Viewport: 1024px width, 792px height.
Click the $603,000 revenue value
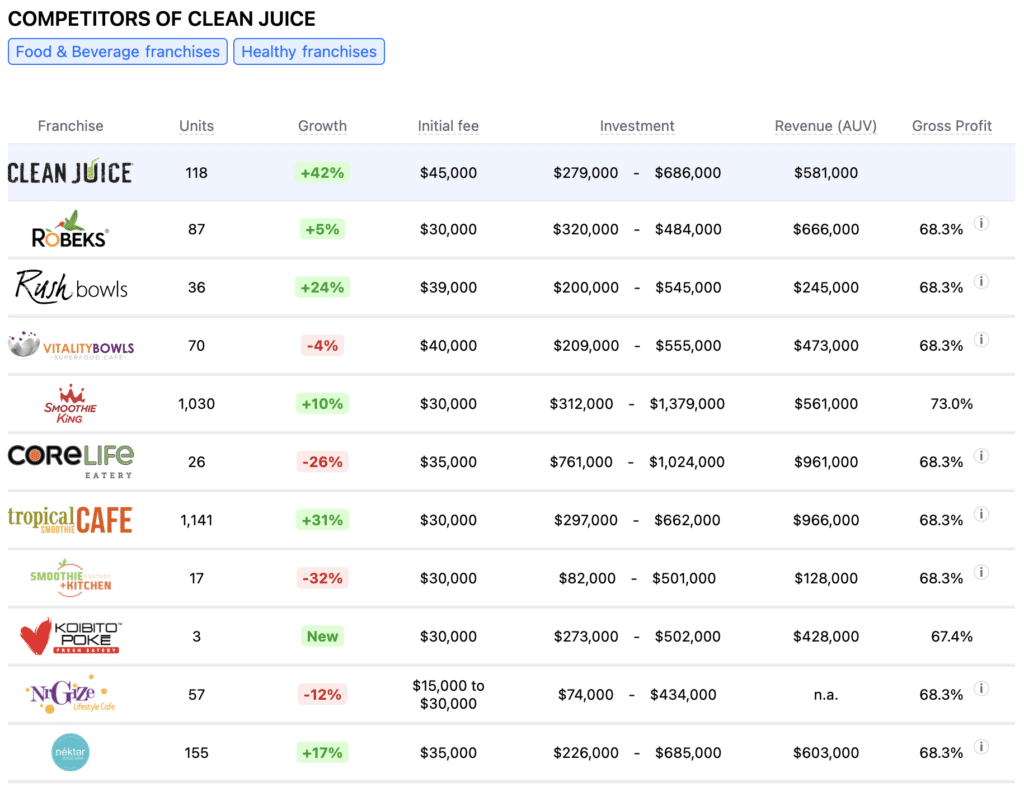coord(825,752)
